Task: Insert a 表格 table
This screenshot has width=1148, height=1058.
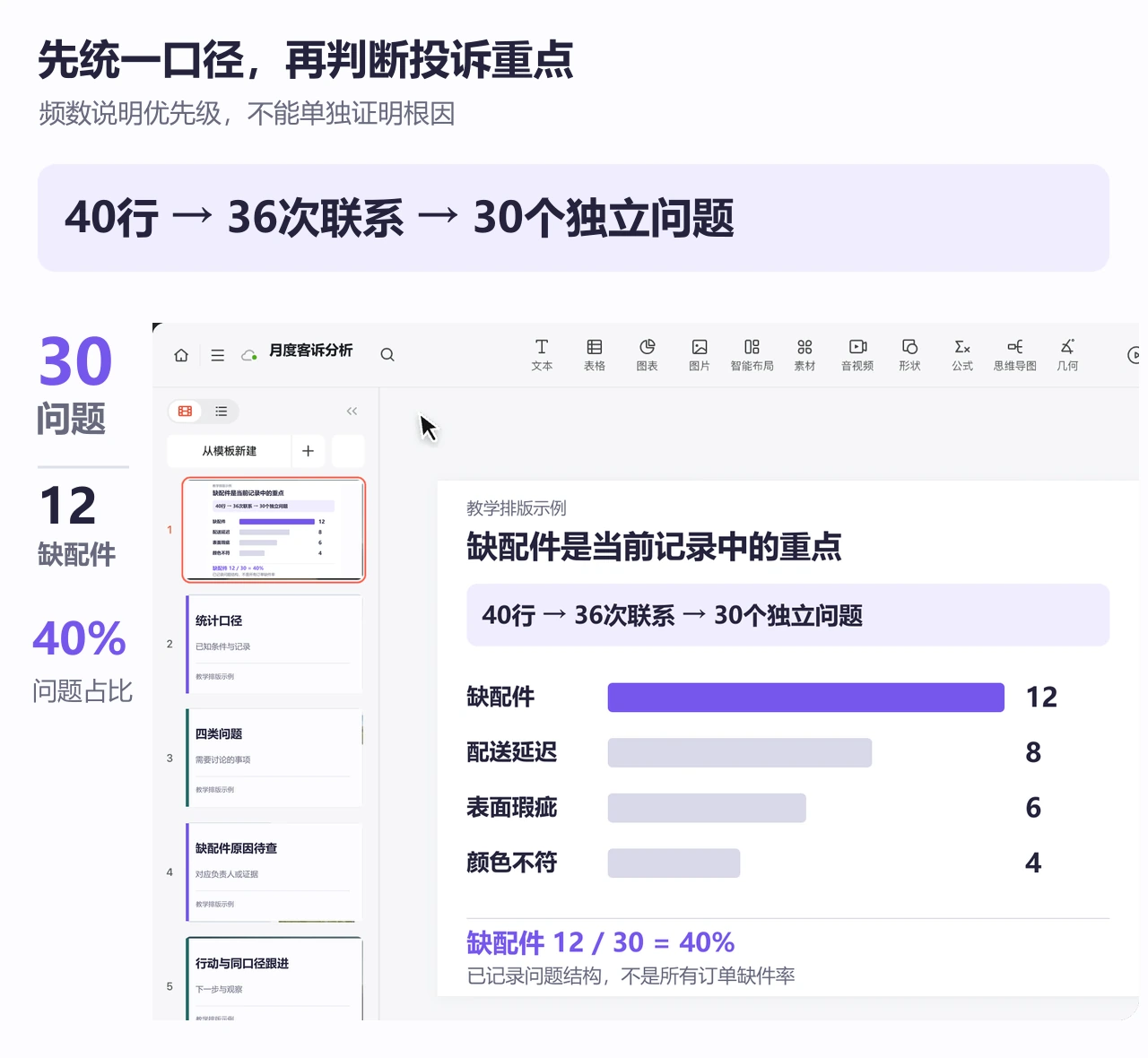Action: pos(595,355)
